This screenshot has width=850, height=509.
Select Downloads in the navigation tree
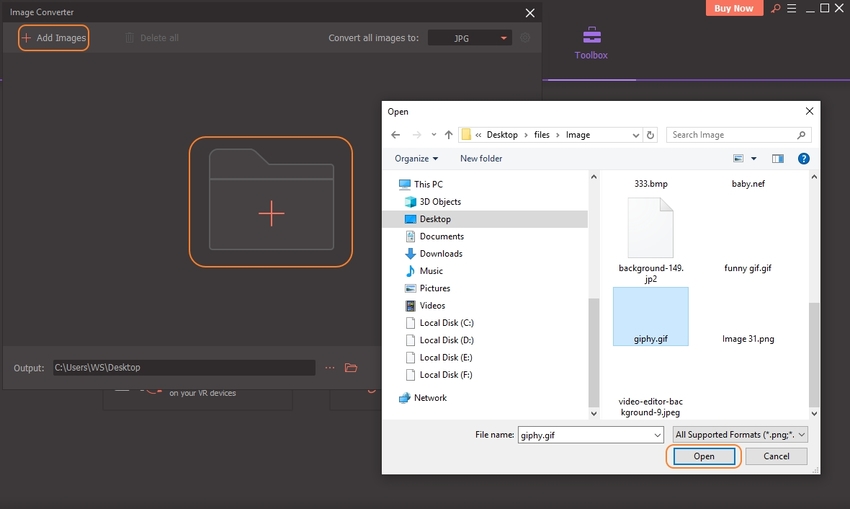440,254
